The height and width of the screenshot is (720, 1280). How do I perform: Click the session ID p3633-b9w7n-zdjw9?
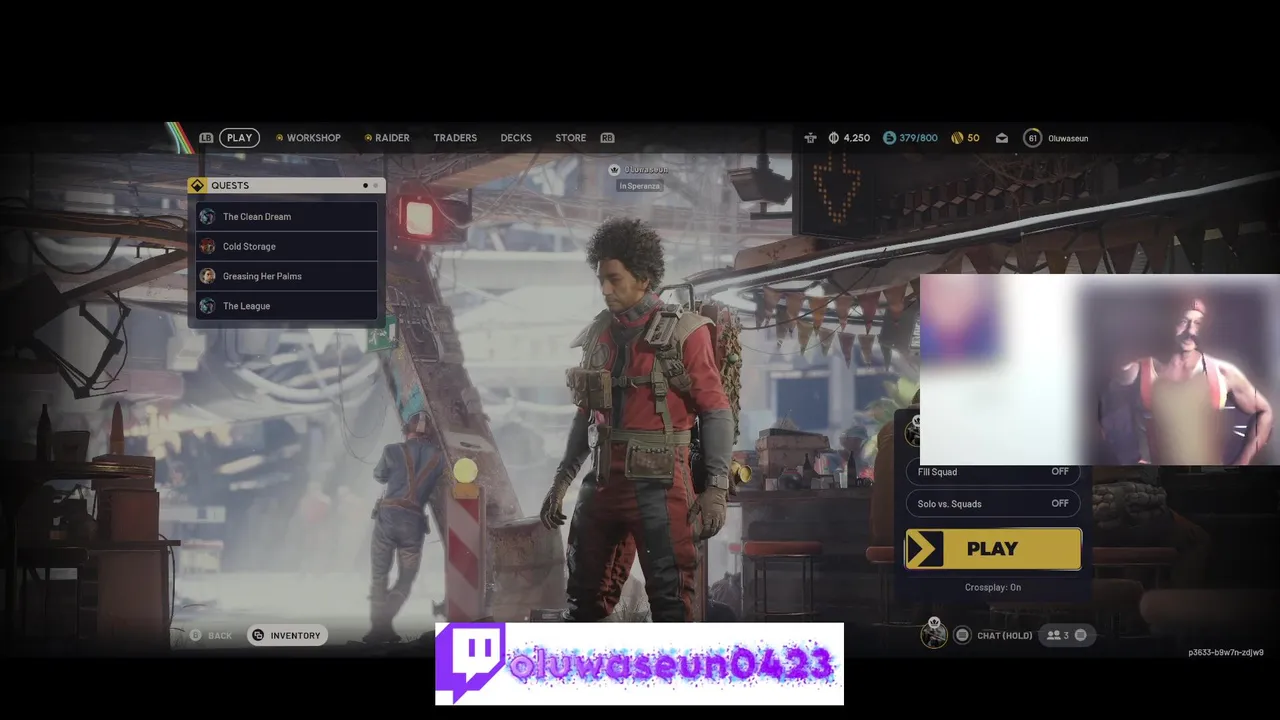click(1225, 652)
